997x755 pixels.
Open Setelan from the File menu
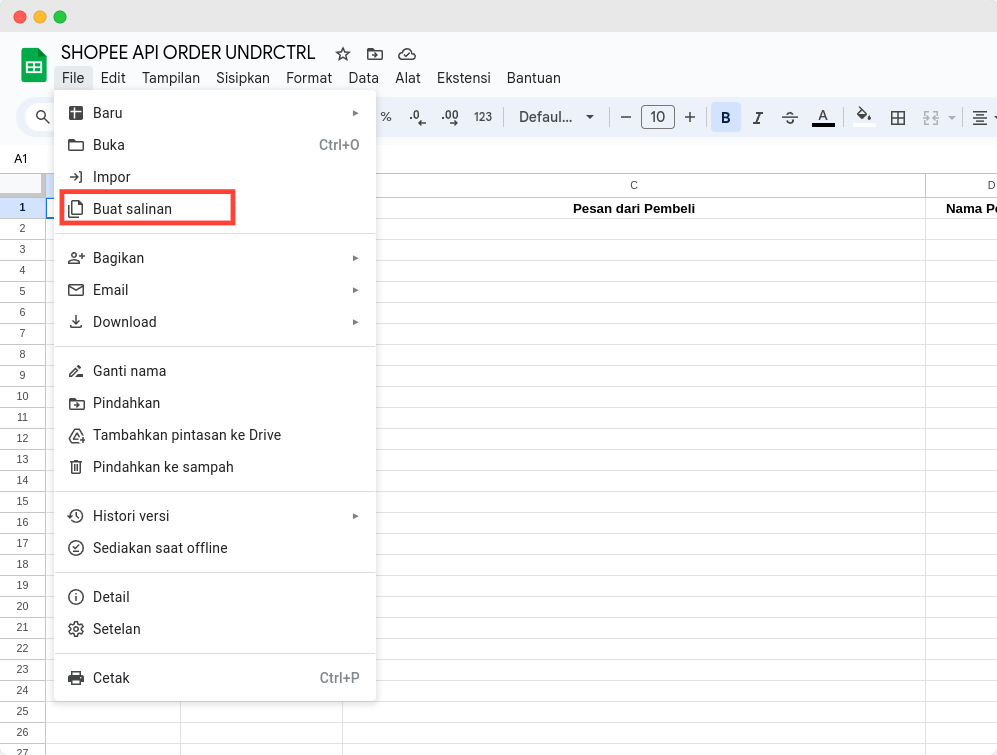[215, 629]
